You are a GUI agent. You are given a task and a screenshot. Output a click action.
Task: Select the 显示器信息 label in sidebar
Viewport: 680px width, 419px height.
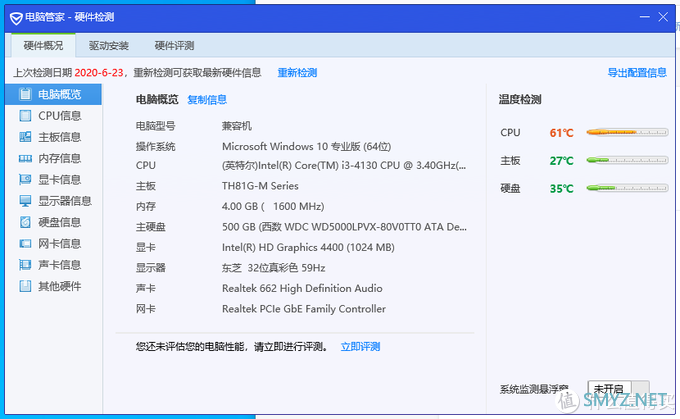click(x=65, y=201)
